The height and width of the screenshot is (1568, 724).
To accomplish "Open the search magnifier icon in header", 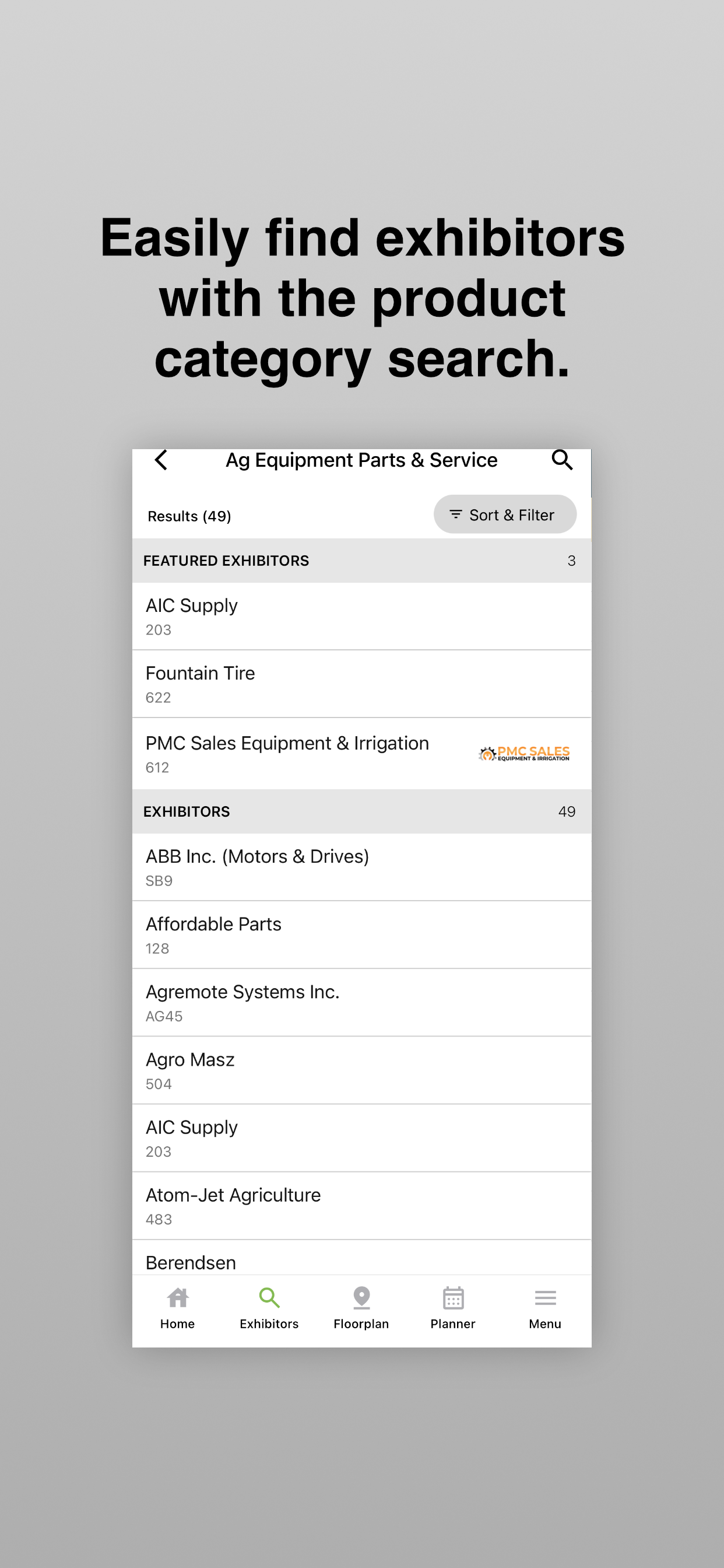I will pyautogui.click(x=561, y=460).
